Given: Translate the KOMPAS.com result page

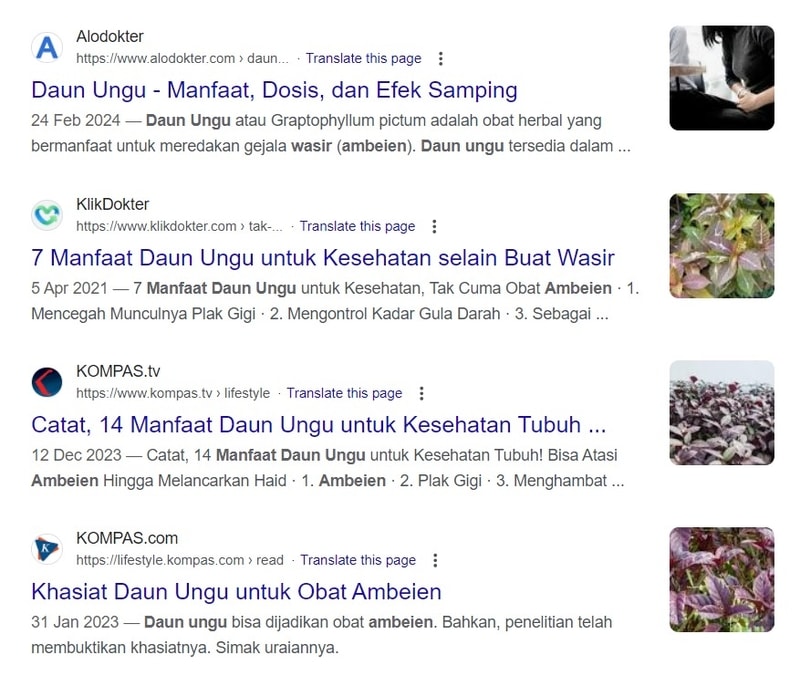Looking at the screenshot, I should (358, 560).
